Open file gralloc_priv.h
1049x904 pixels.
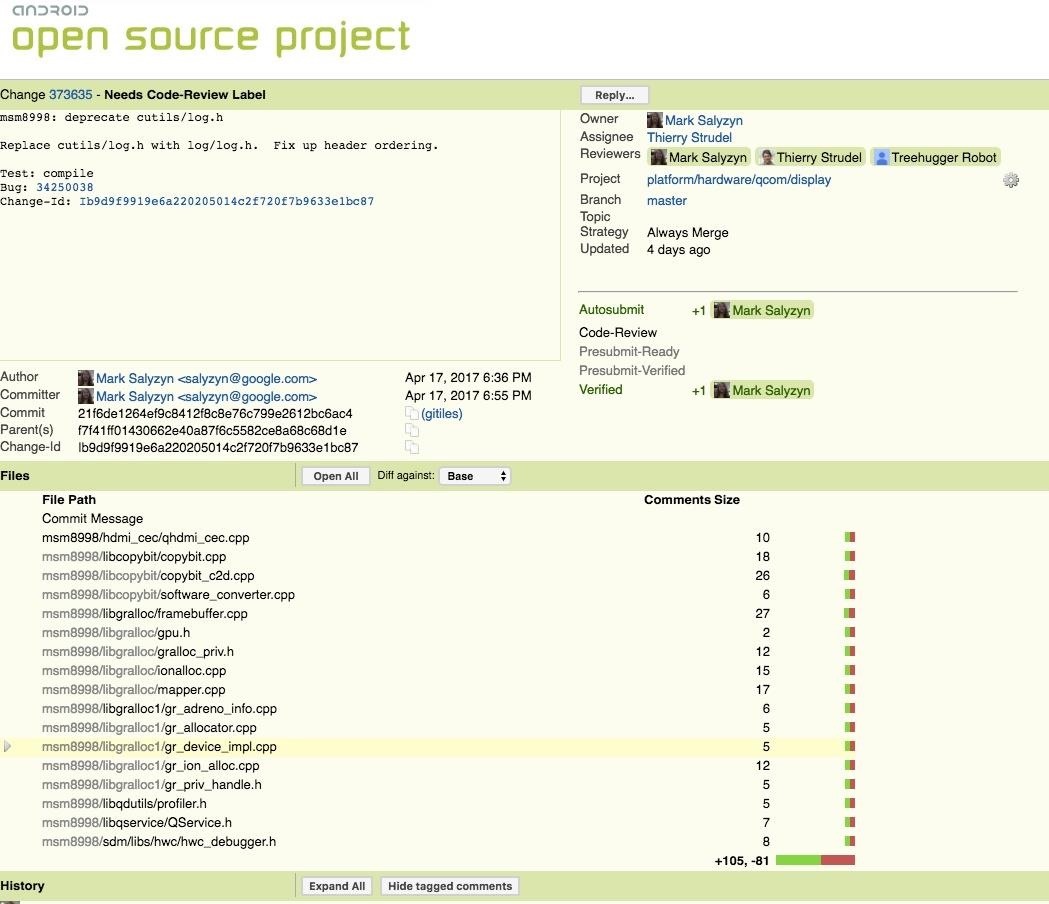coord(138,651)
